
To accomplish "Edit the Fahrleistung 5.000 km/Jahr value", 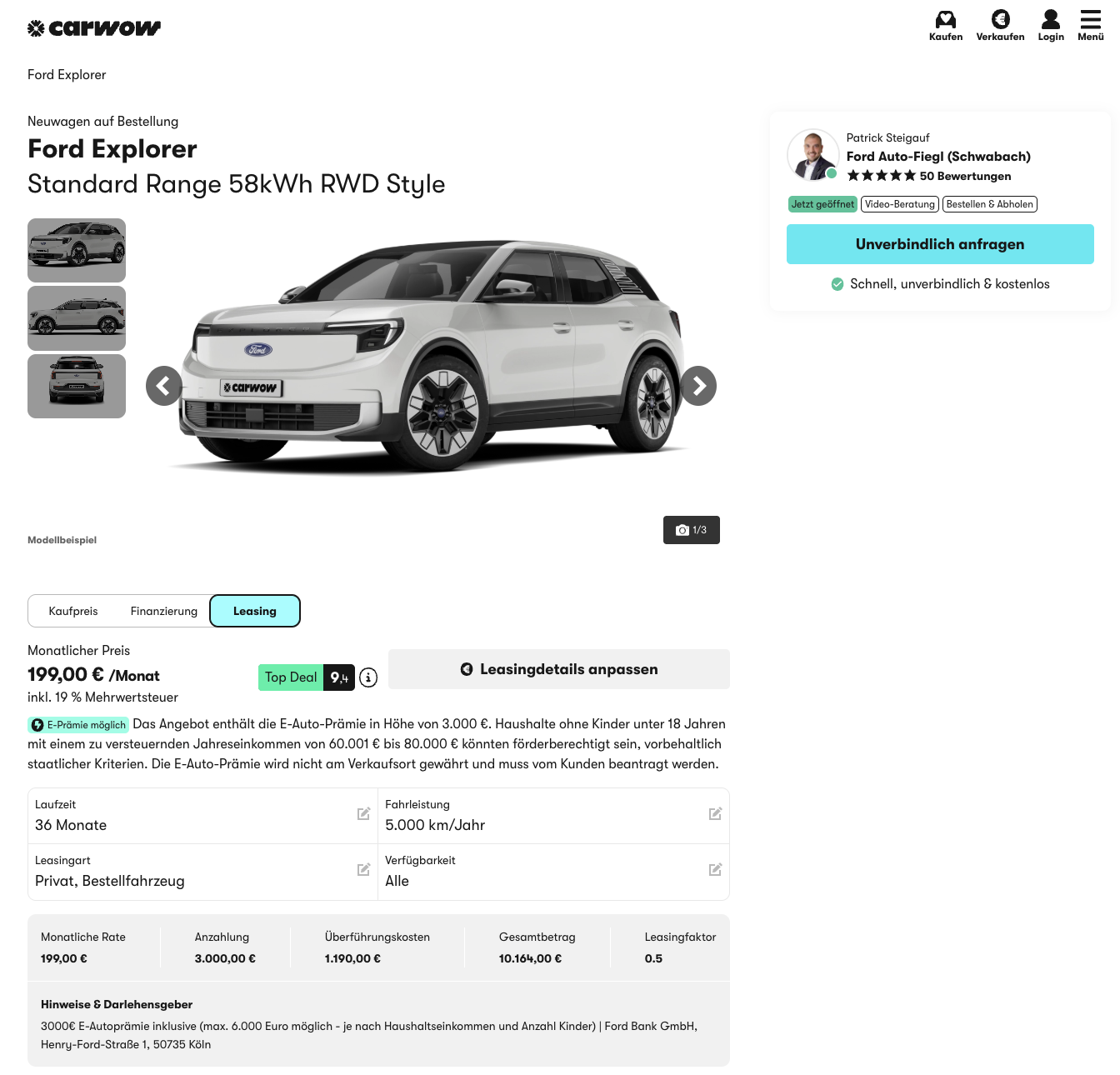I will tap(715, 814).
